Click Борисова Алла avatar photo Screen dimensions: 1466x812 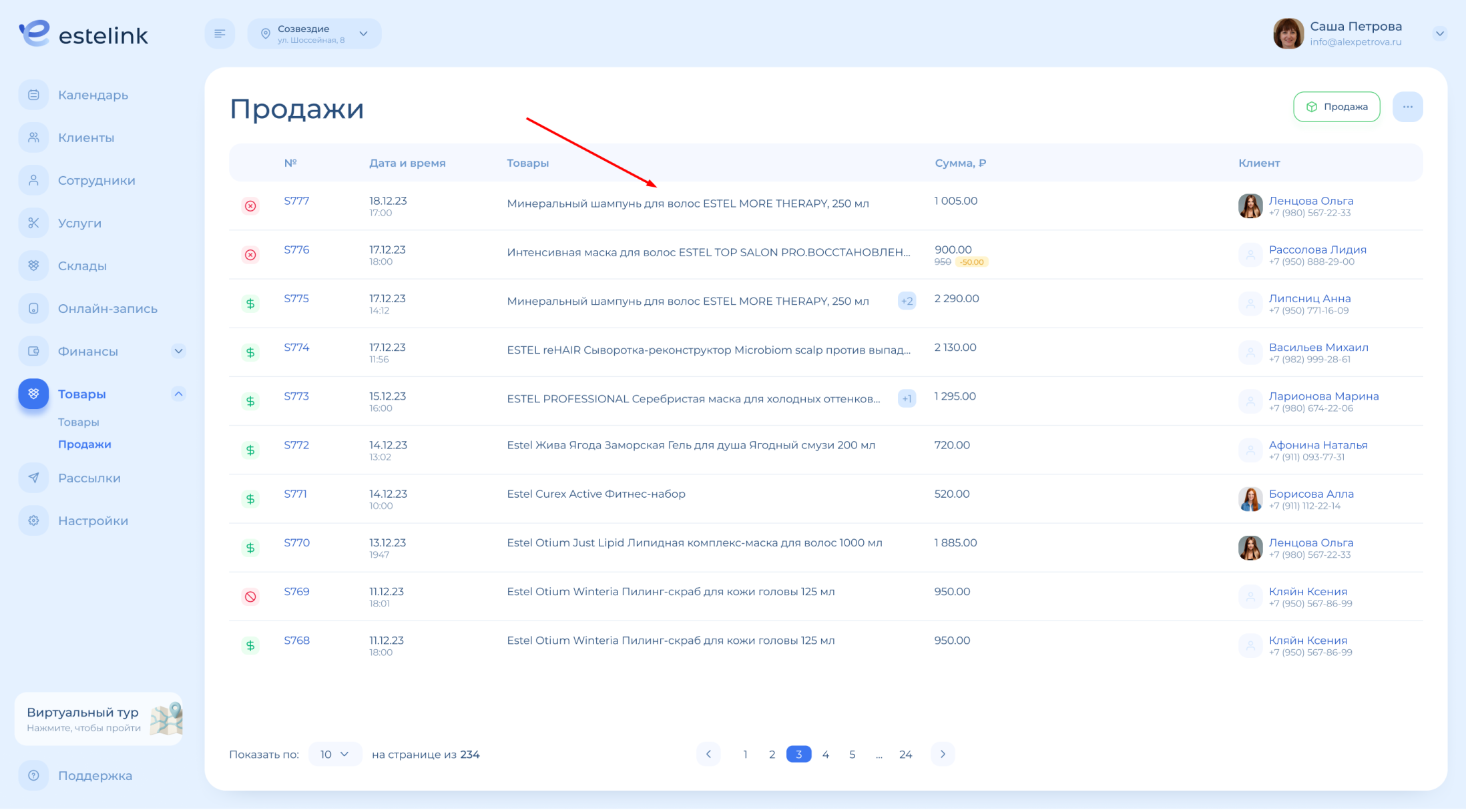pos(1250,499)
